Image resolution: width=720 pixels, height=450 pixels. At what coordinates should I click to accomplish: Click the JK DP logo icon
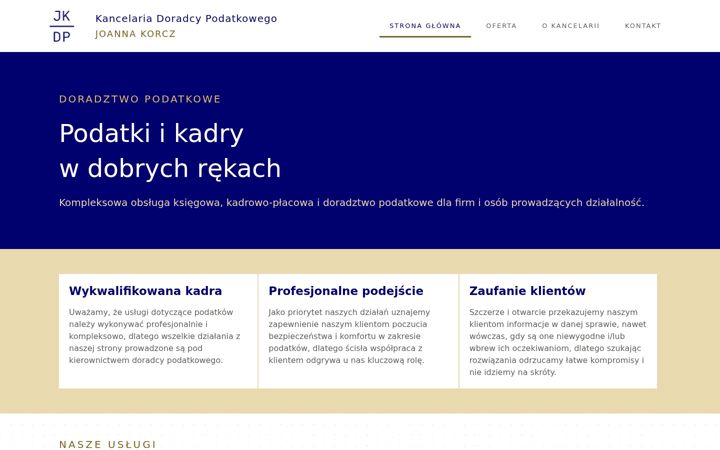[62, 26]
